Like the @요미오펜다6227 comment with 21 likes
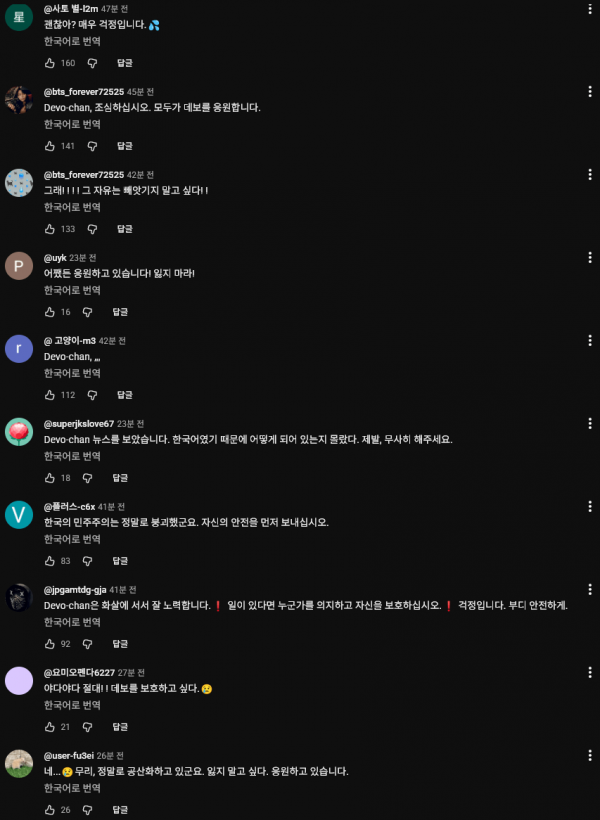 point(50,727)
